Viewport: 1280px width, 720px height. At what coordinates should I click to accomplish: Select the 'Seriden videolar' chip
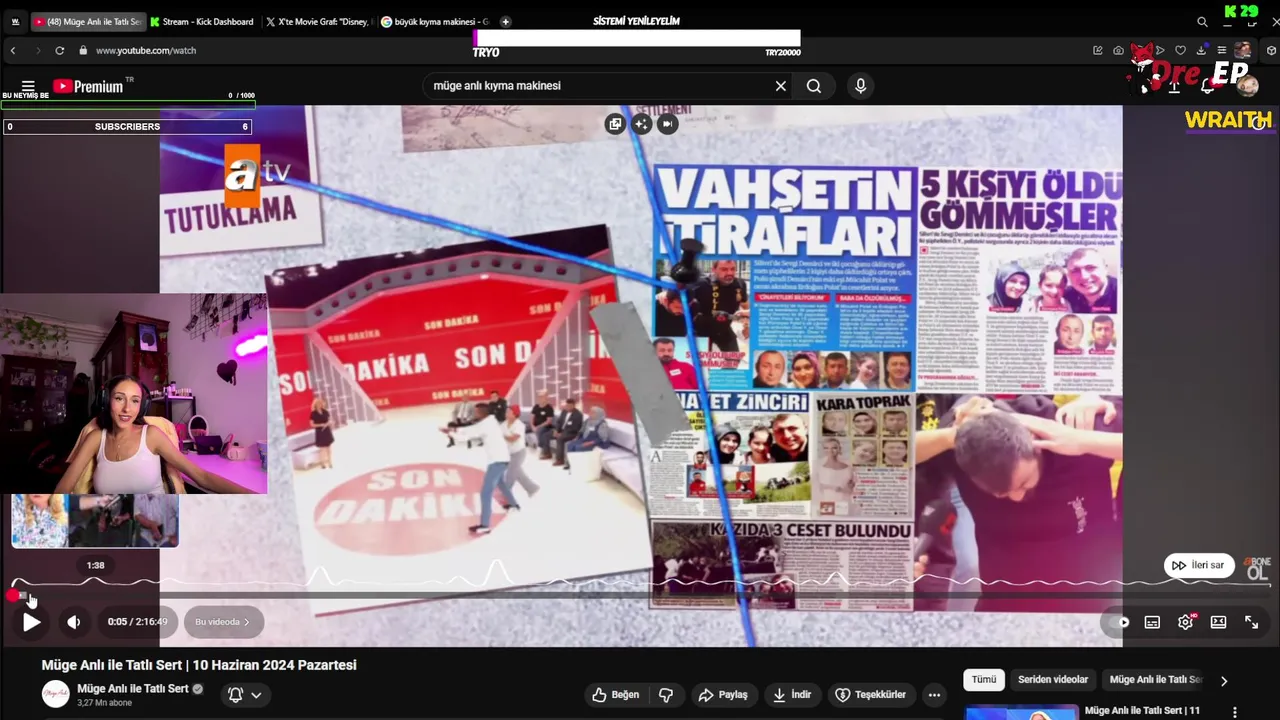point(1053,680)
